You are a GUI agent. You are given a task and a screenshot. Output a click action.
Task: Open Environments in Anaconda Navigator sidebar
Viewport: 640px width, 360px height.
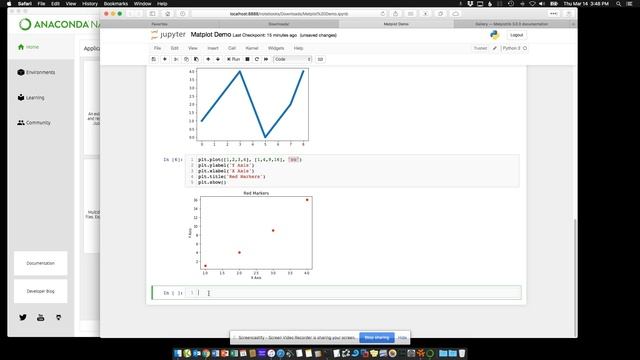click(36, 72)
